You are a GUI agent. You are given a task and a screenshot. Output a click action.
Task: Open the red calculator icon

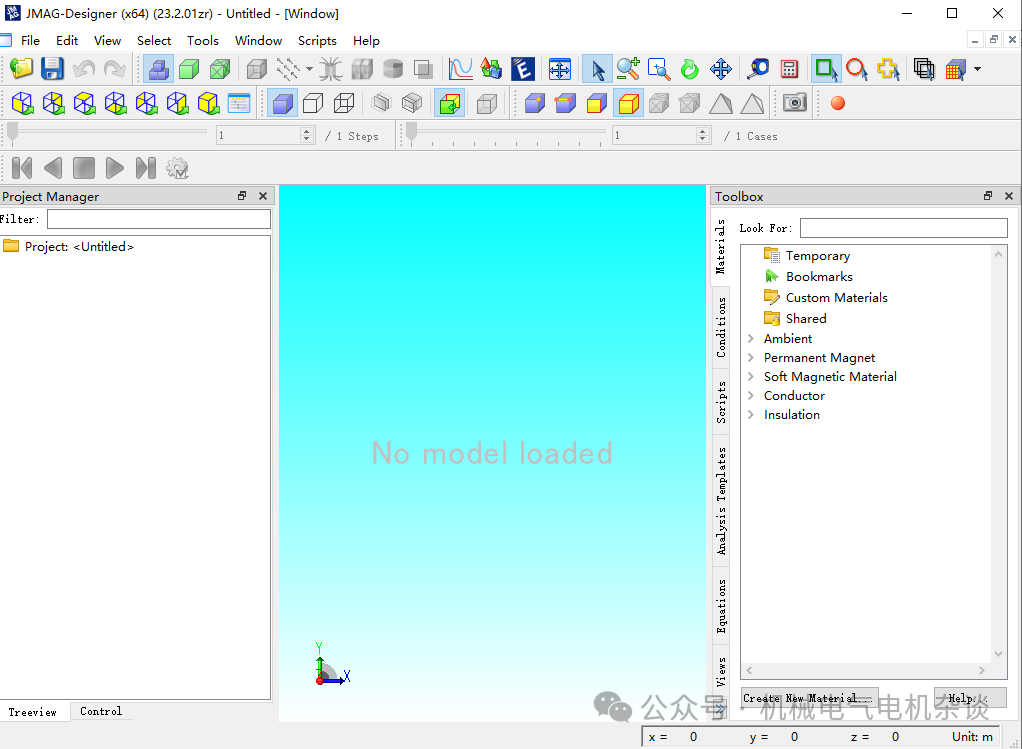coord(789,68)
